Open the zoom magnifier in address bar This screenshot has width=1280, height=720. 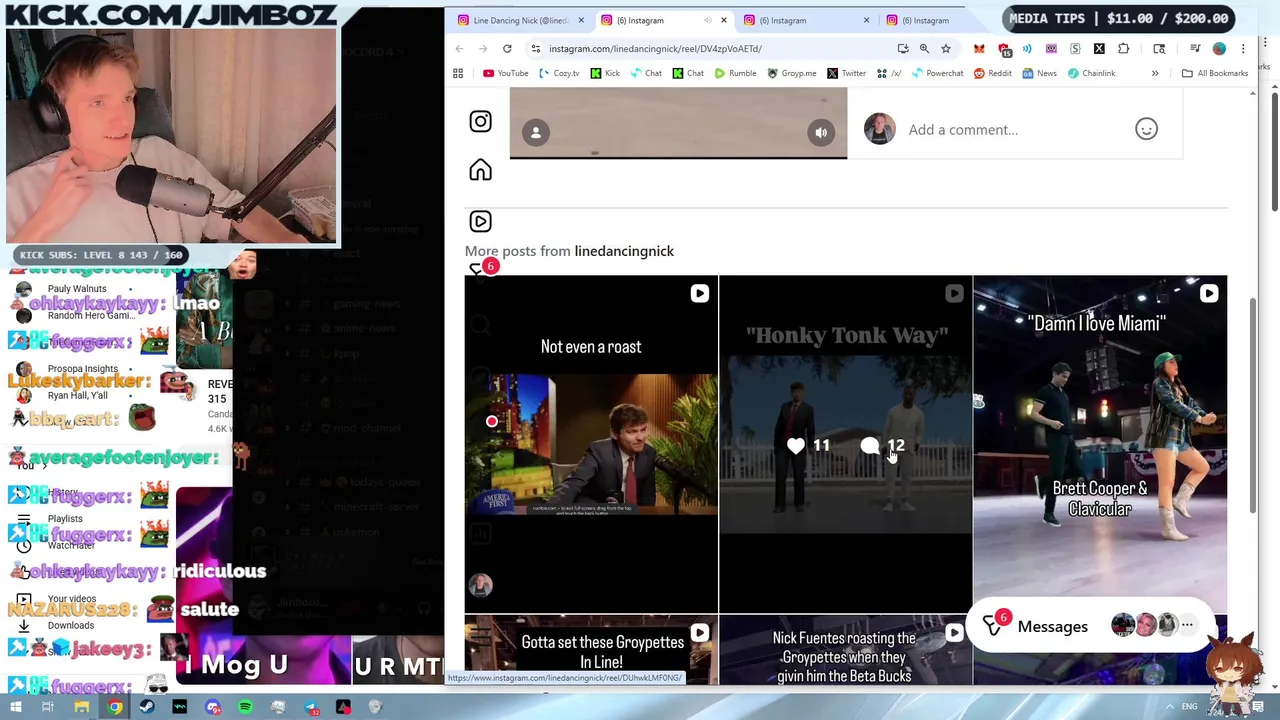[924, 48]
